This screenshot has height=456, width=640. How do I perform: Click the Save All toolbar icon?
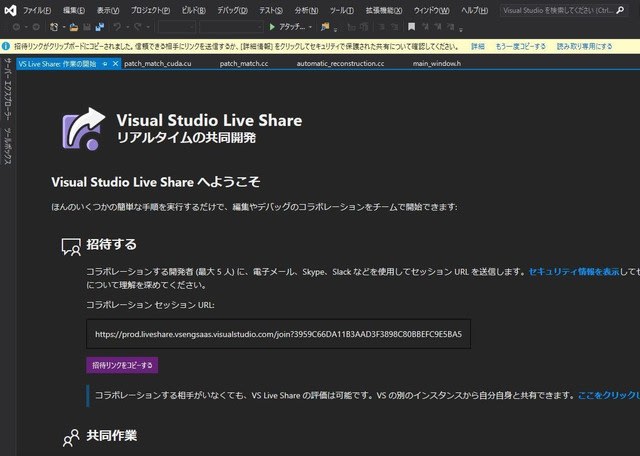[x=100, y=27]
